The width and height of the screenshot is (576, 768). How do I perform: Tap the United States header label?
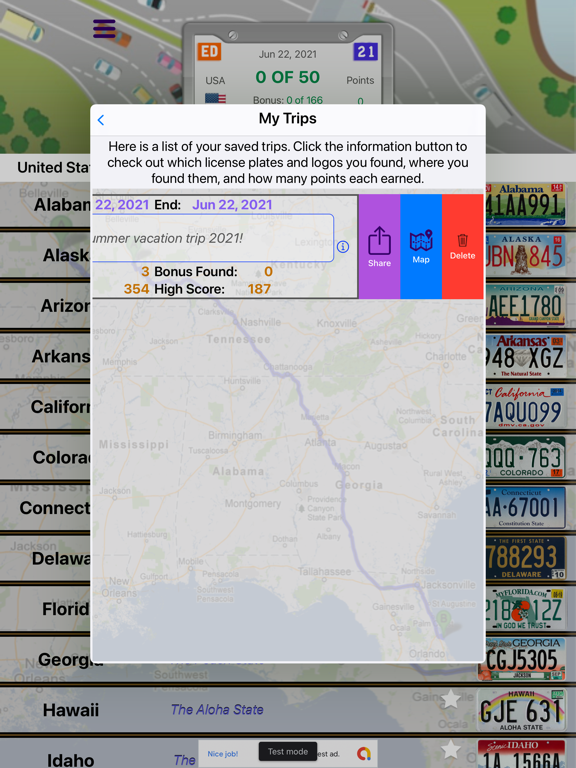pyautogui.click(x=54, y=168)
